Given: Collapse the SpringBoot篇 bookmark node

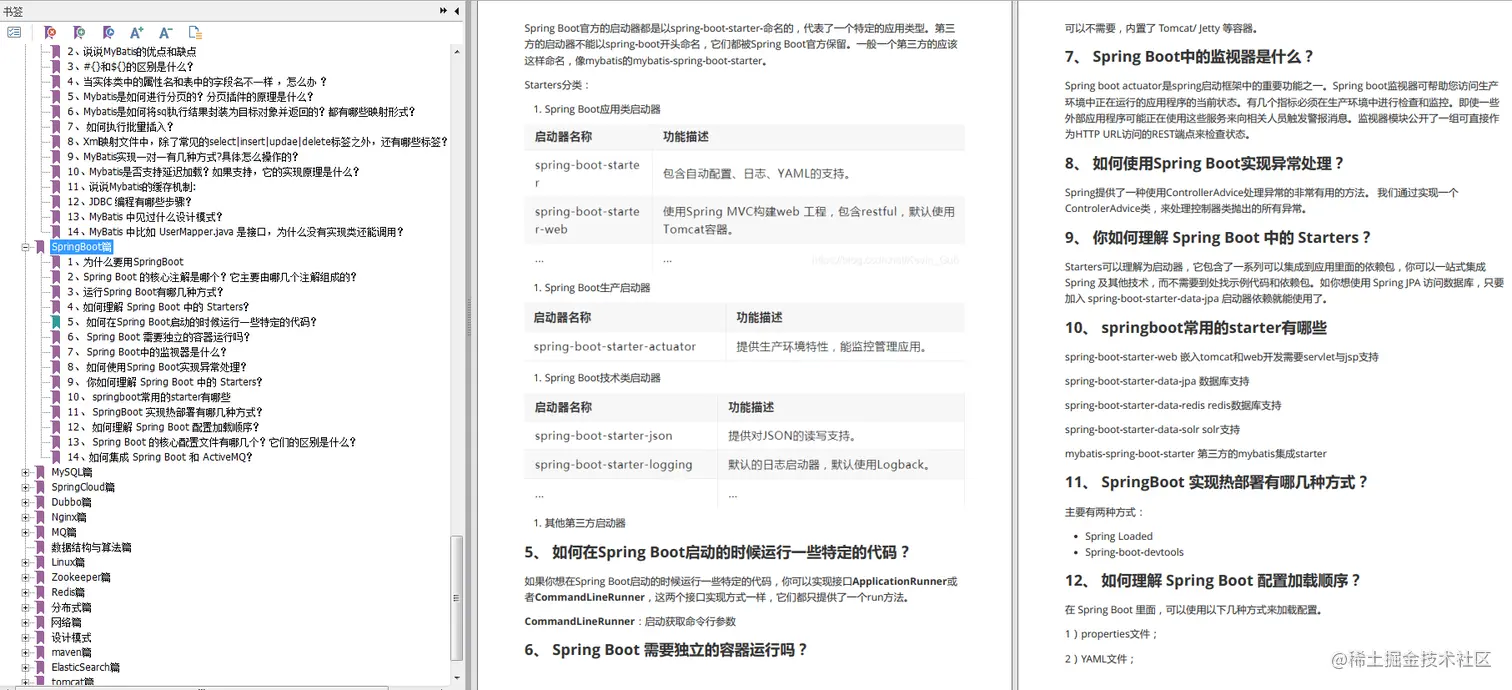Looking at the screenshot, I should tap(27, 246).
